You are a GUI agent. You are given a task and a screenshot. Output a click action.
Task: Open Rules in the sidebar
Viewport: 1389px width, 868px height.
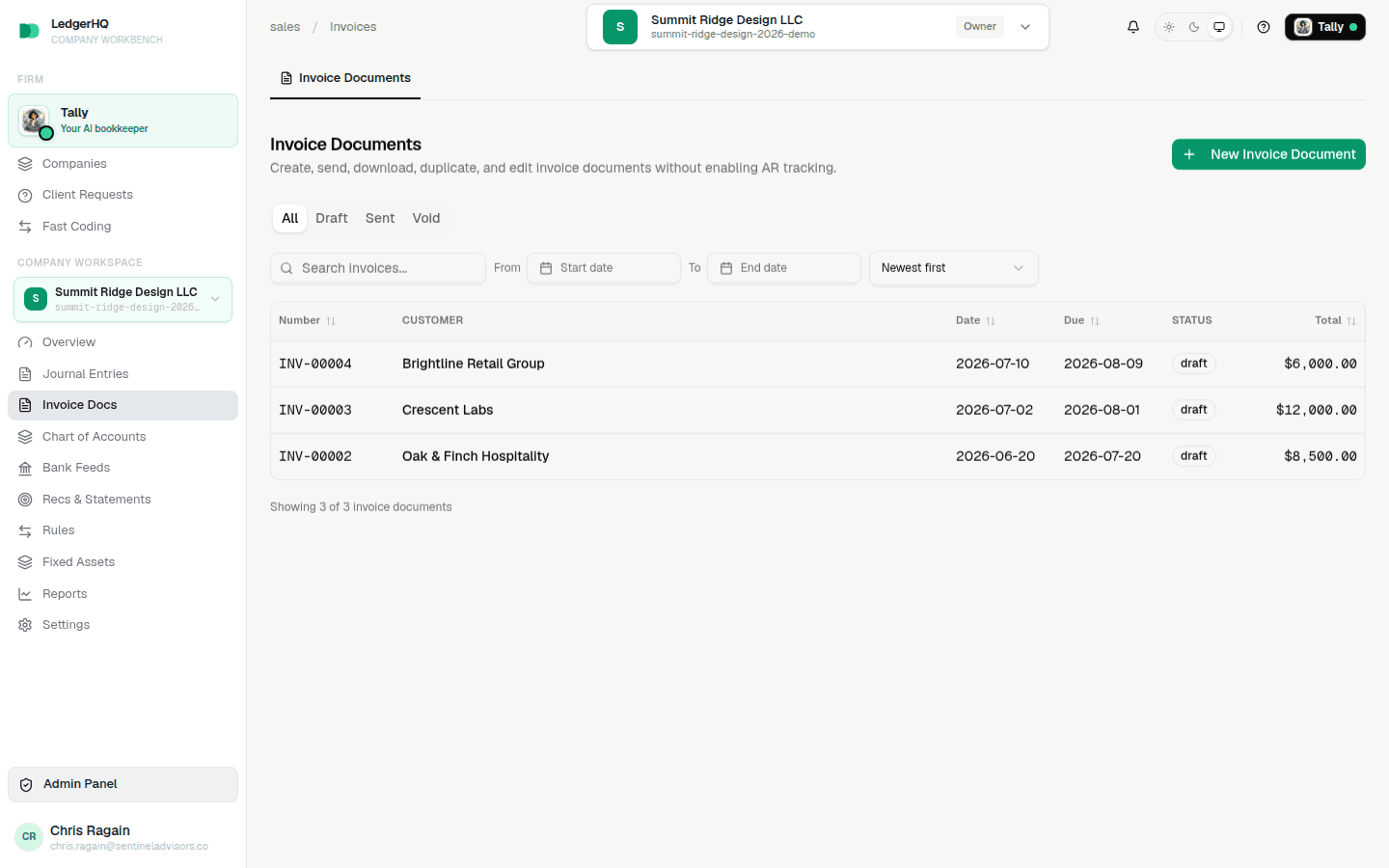pyautogui.click(x=123, y=530)
